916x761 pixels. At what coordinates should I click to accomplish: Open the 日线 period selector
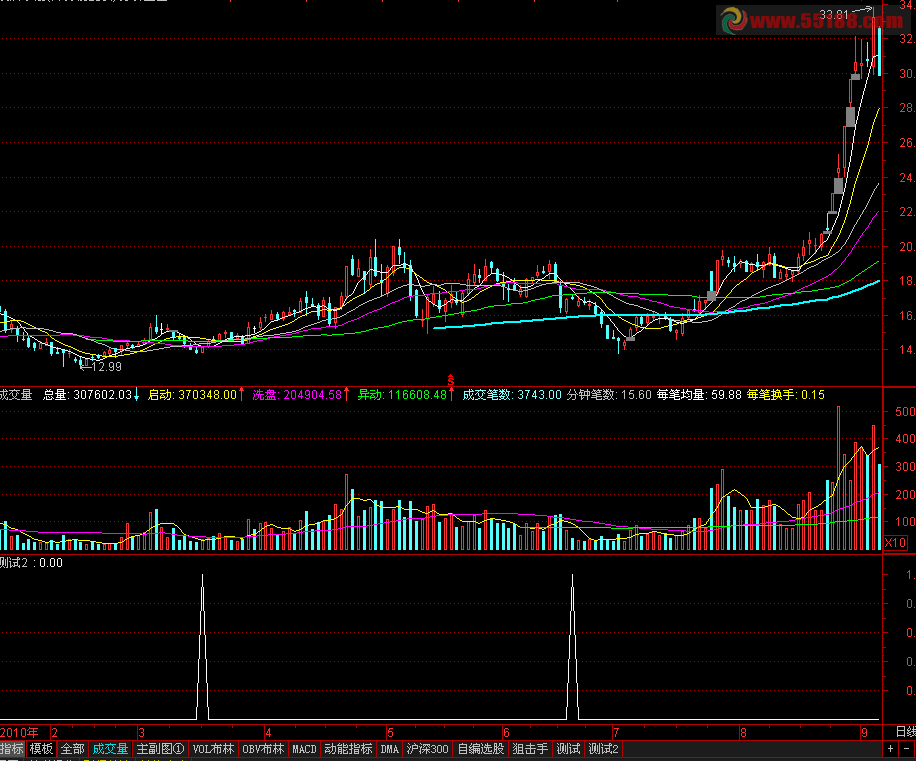[905, 732]
